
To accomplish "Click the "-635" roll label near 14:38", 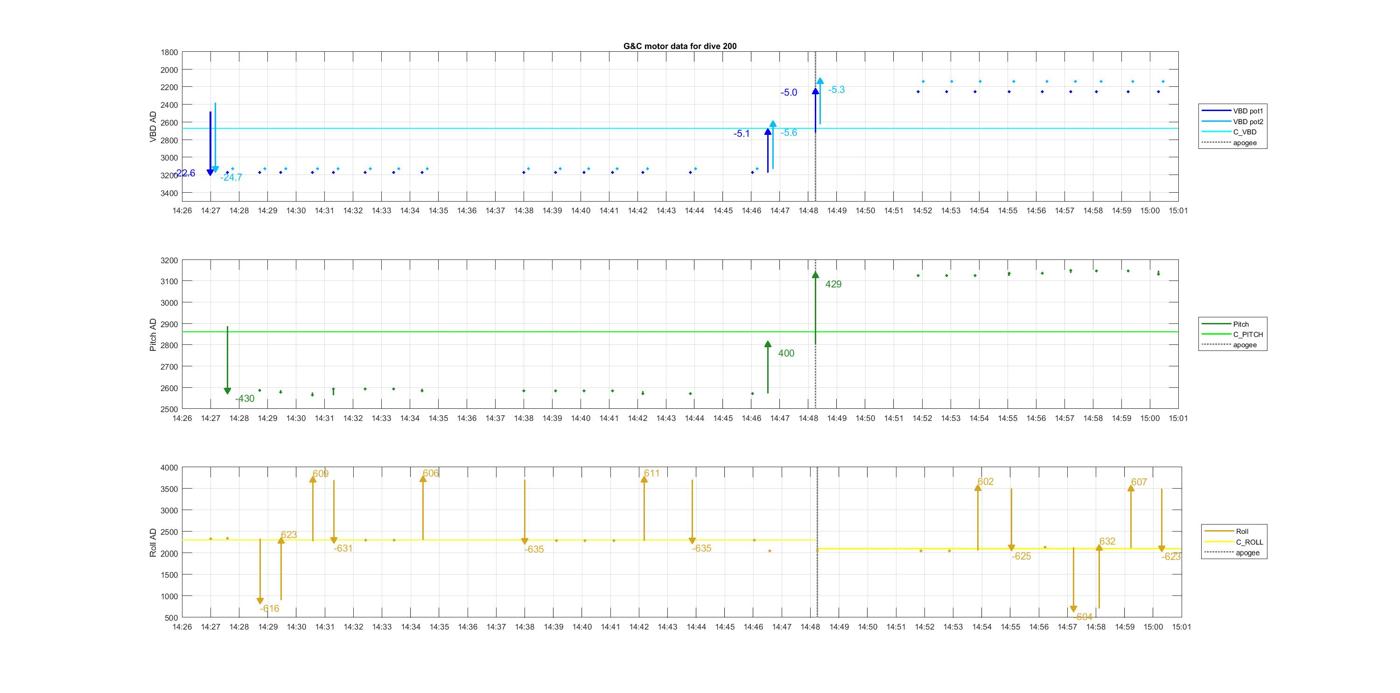I will tap(534, 549).
